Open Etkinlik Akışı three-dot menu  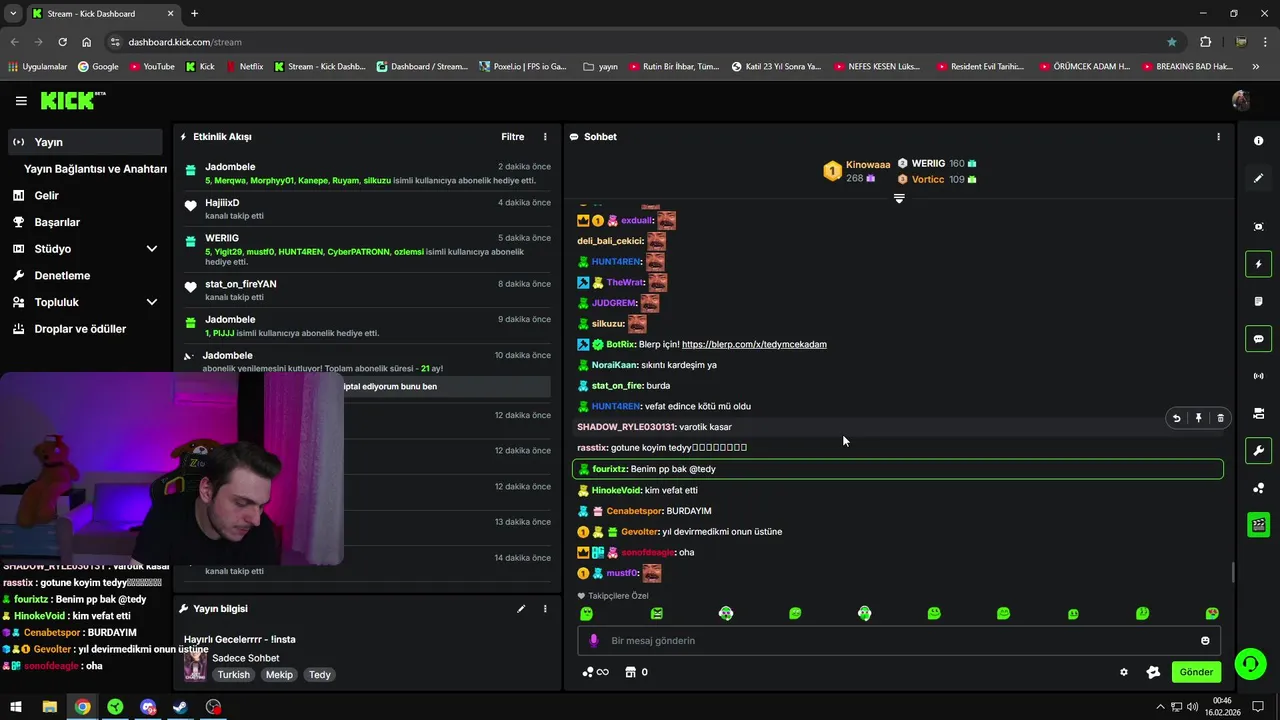pos(545,136)
